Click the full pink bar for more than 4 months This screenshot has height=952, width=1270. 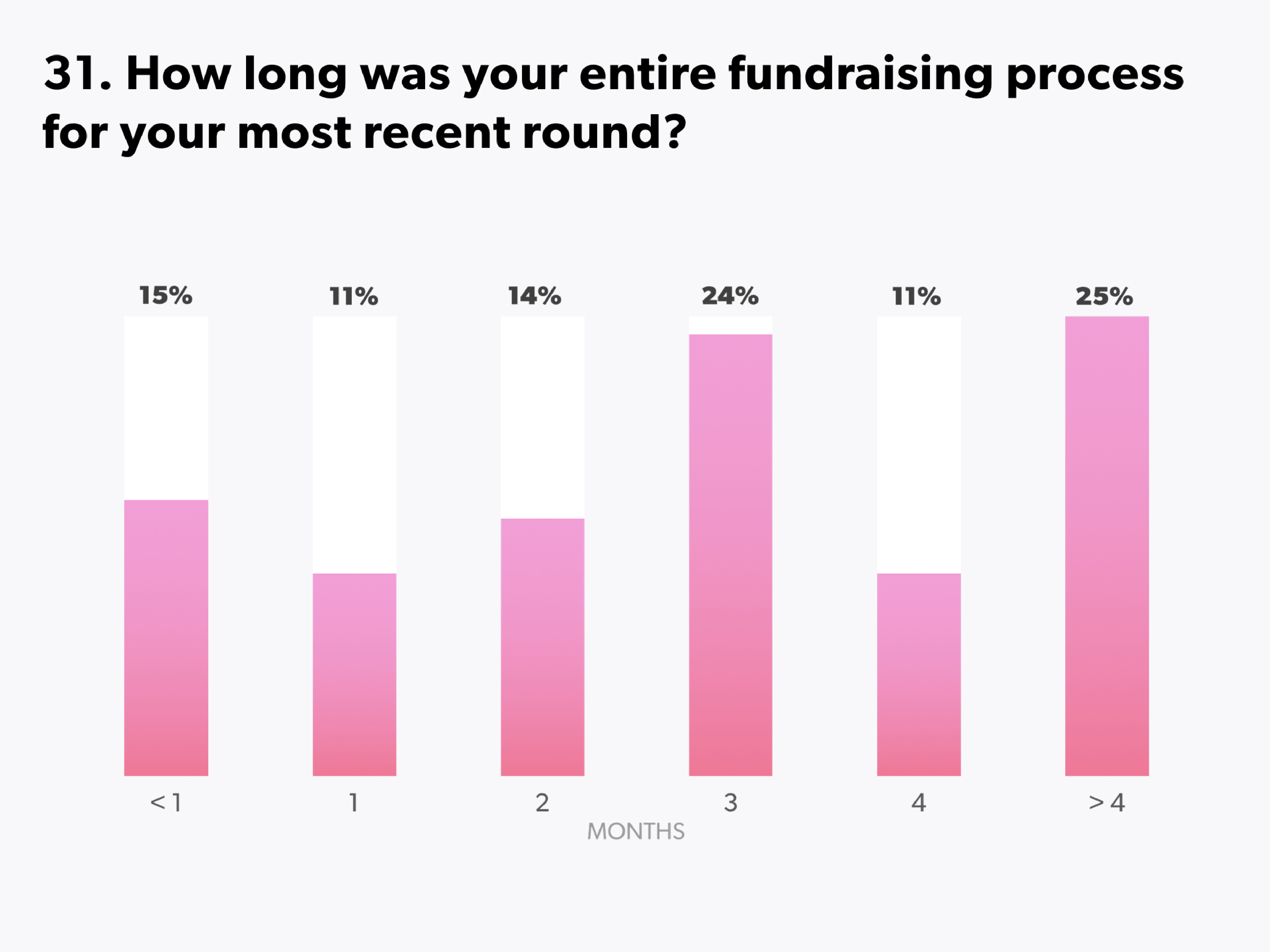(1107, 546)
